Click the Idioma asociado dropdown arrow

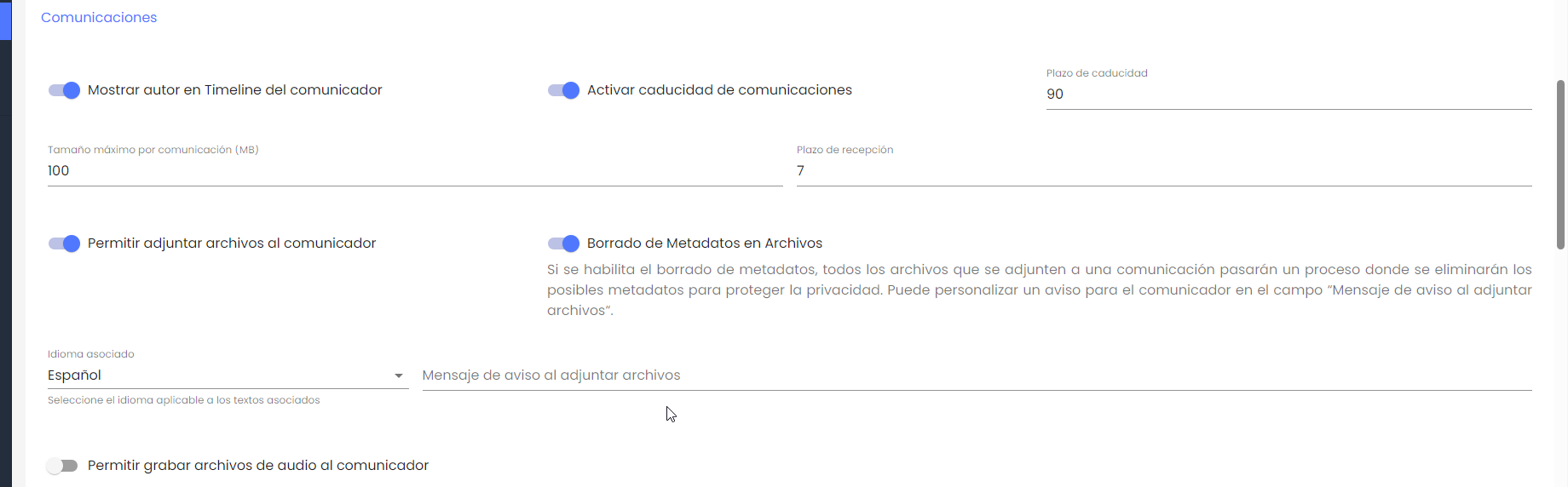399,375
